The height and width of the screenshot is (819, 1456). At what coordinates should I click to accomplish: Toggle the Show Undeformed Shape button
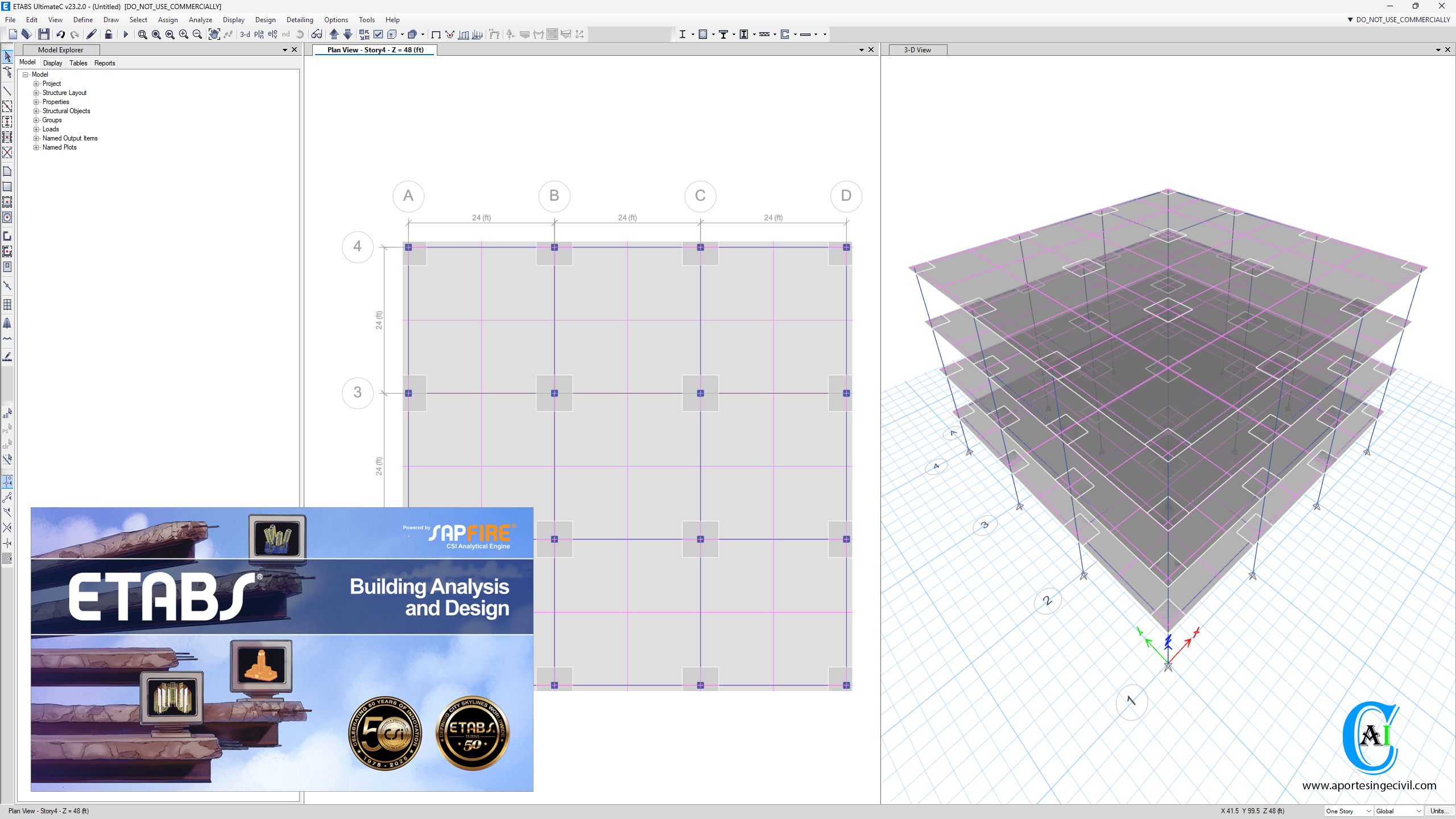(x=436, y=34)
